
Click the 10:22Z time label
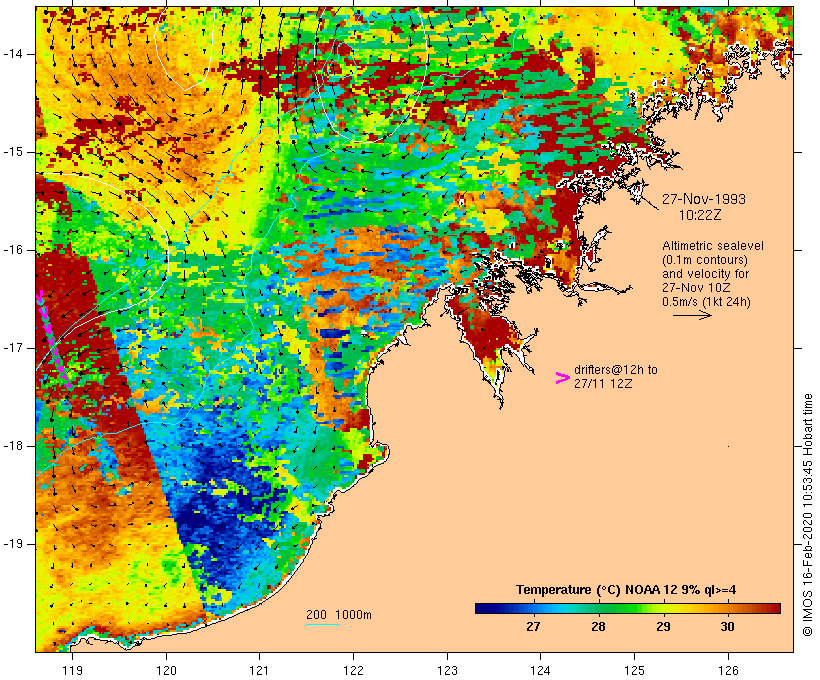[700, 215]
